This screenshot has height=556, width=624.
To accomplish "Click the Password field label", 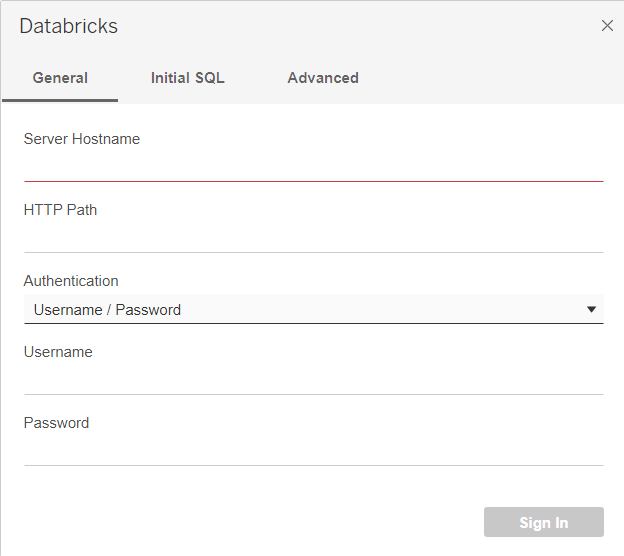I will tap(56, 423).
